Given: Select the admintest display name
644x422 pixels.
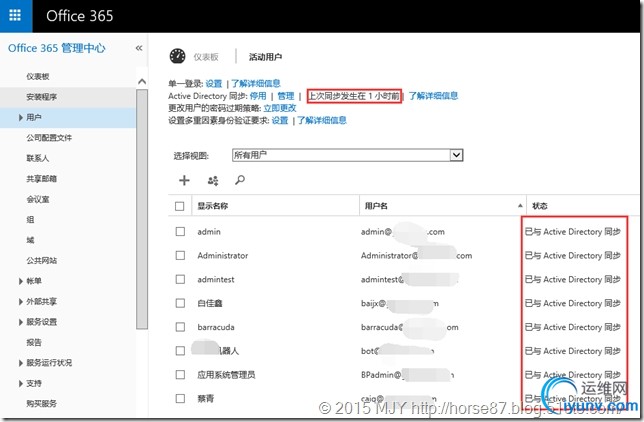Looking at the screenshot, I should 216,279.
